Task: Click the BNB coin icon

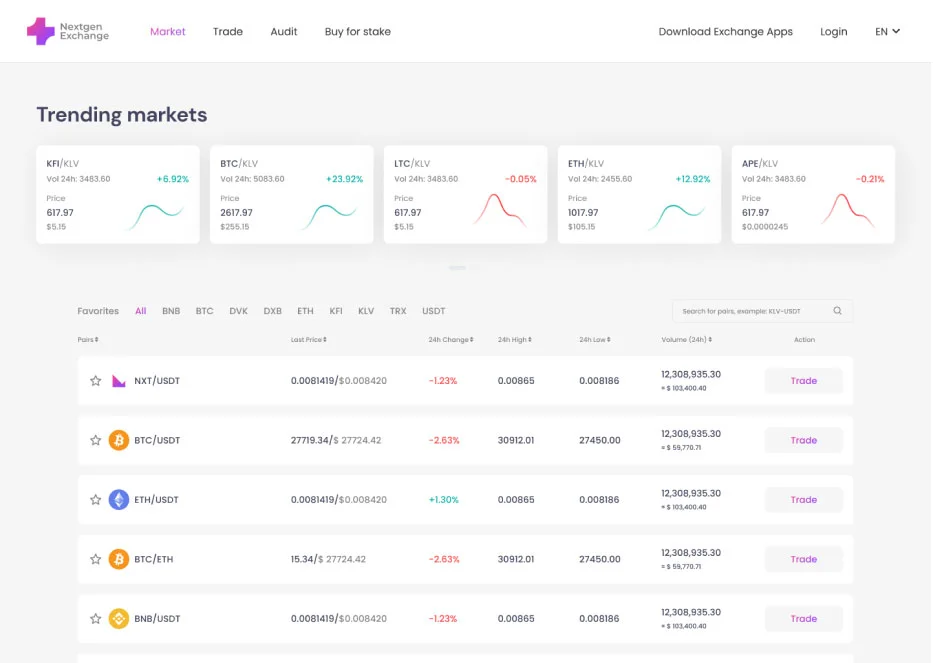Action: point(119,619)
